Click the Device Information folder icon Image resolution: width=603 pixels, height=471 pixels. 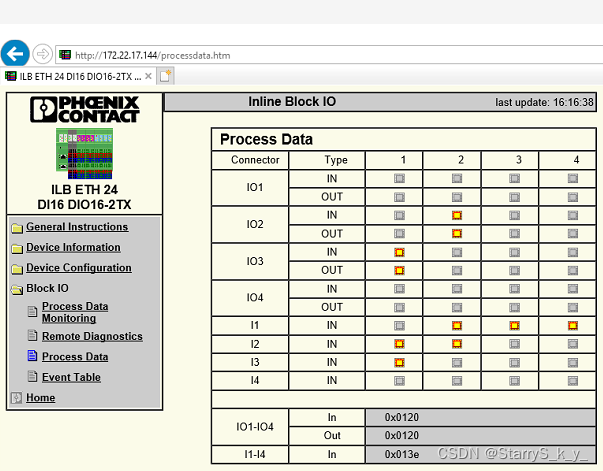17,248
